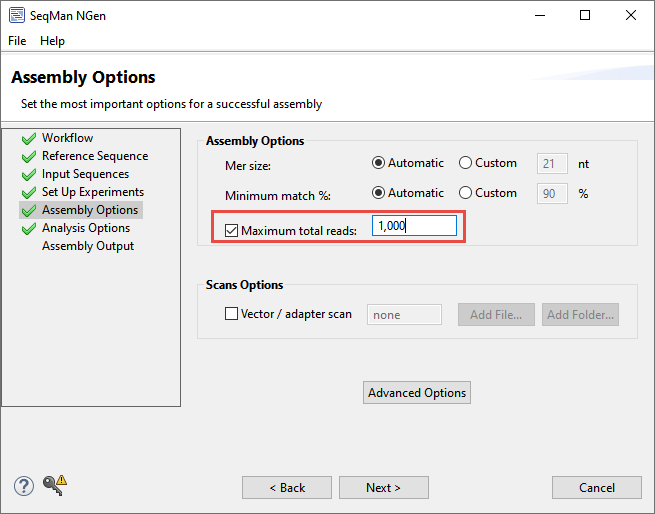Enable Vector / adapter scan checkbox
This screenshot has height=514, width=655.
coord(232,314)
